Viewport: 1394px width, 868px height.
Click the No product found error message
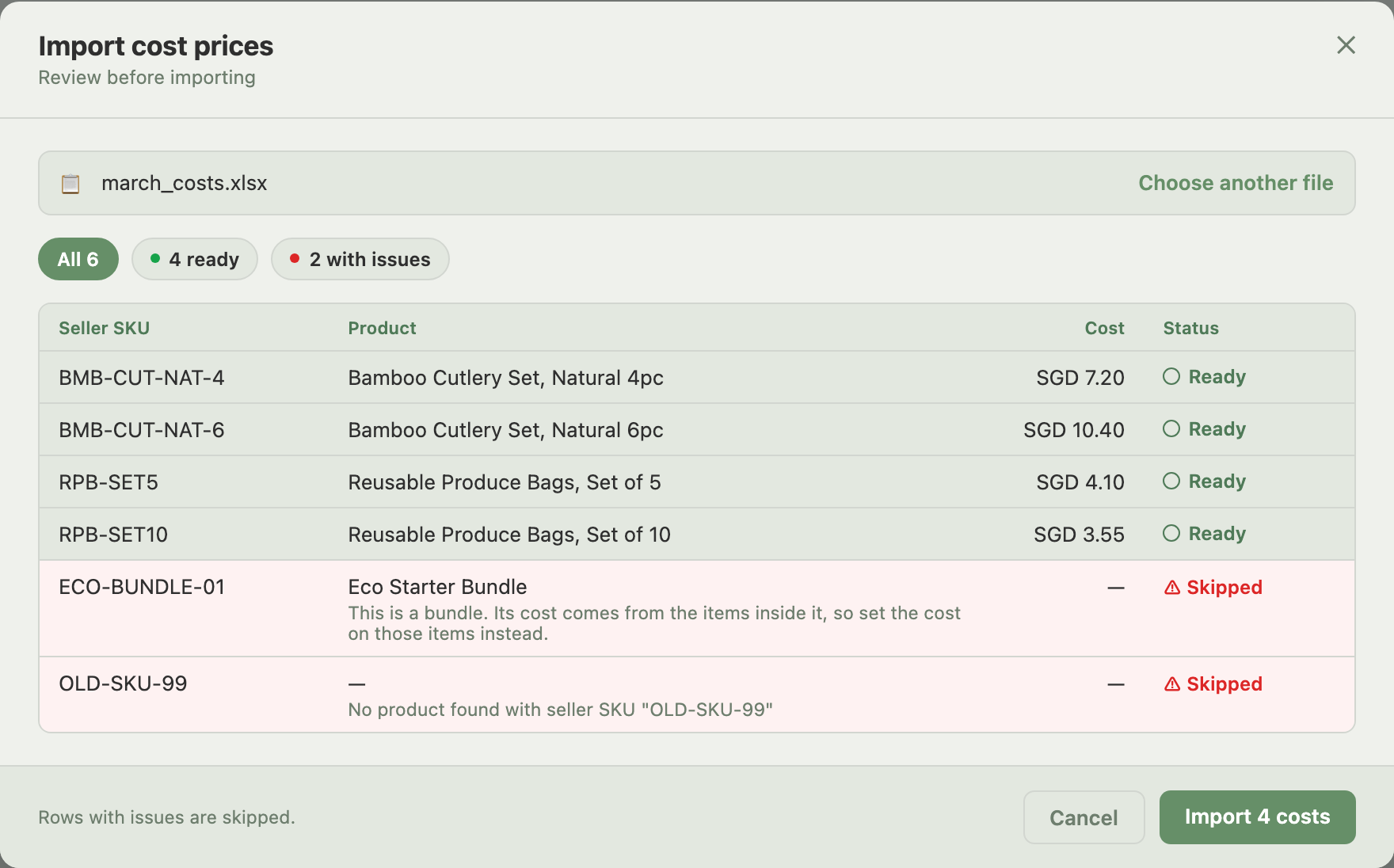pyautogui.click(x=560, y=710)
